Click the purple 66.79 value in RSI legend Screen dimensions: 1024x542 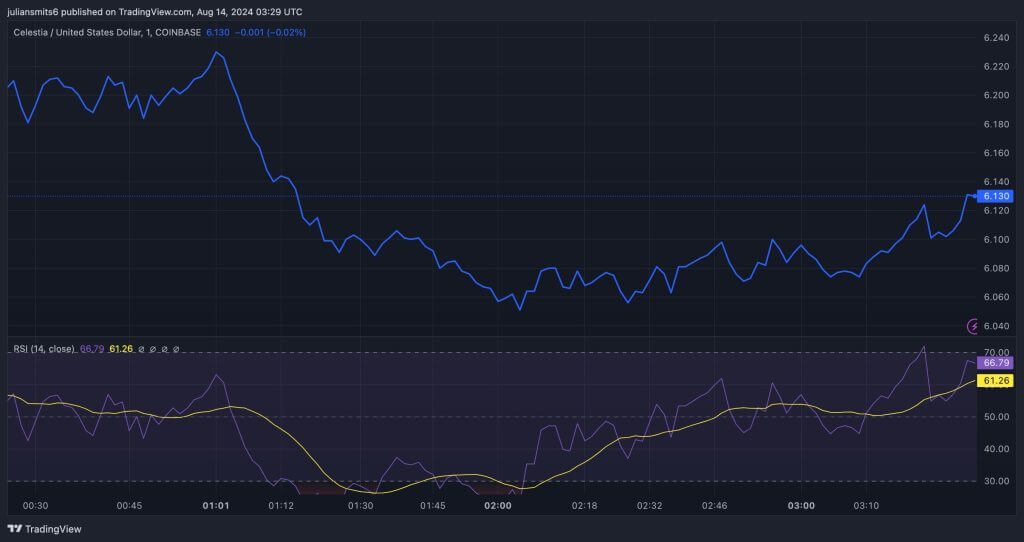pos(92,349)
